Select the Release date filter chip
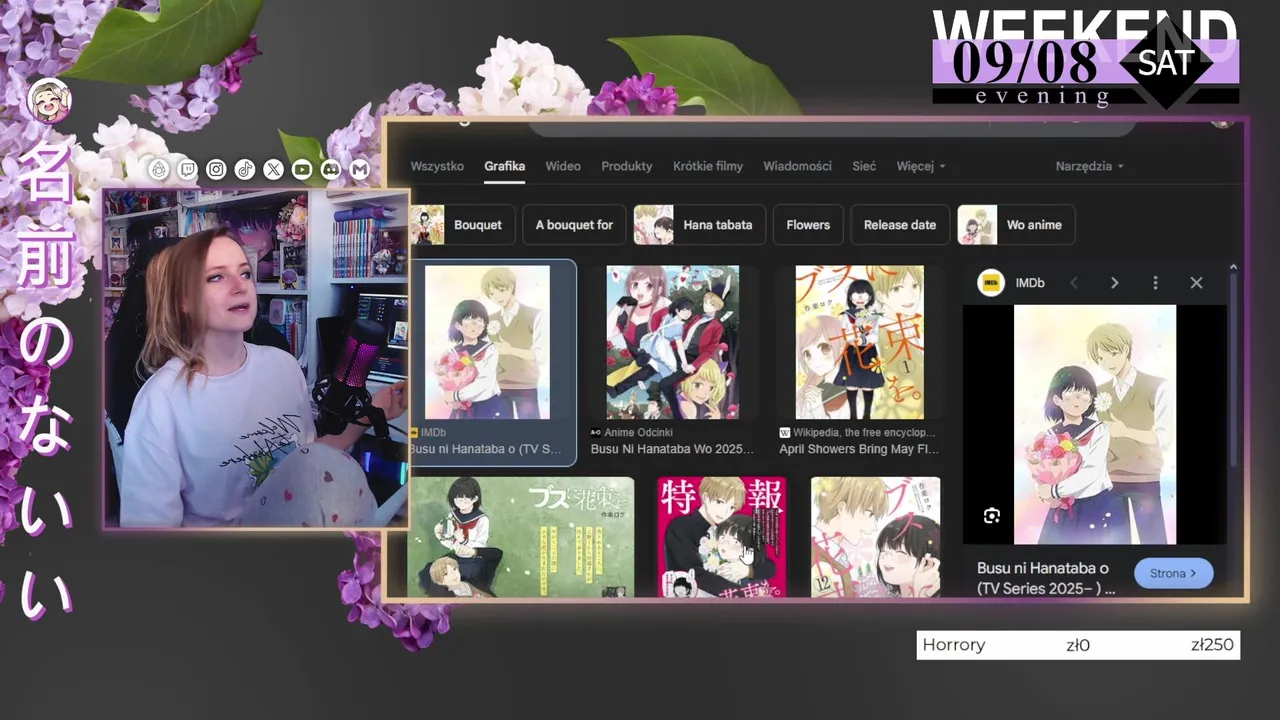Viewport: 1280px width, 720px height. 900,225
